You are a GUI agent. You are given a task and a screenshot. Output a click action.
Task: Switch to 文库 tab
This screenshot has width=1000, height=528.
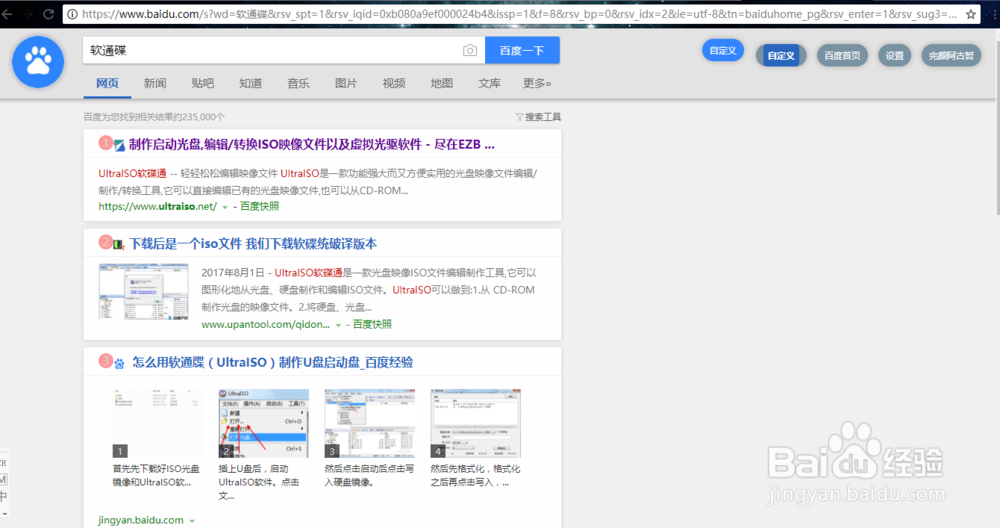[x=490, y=84]
